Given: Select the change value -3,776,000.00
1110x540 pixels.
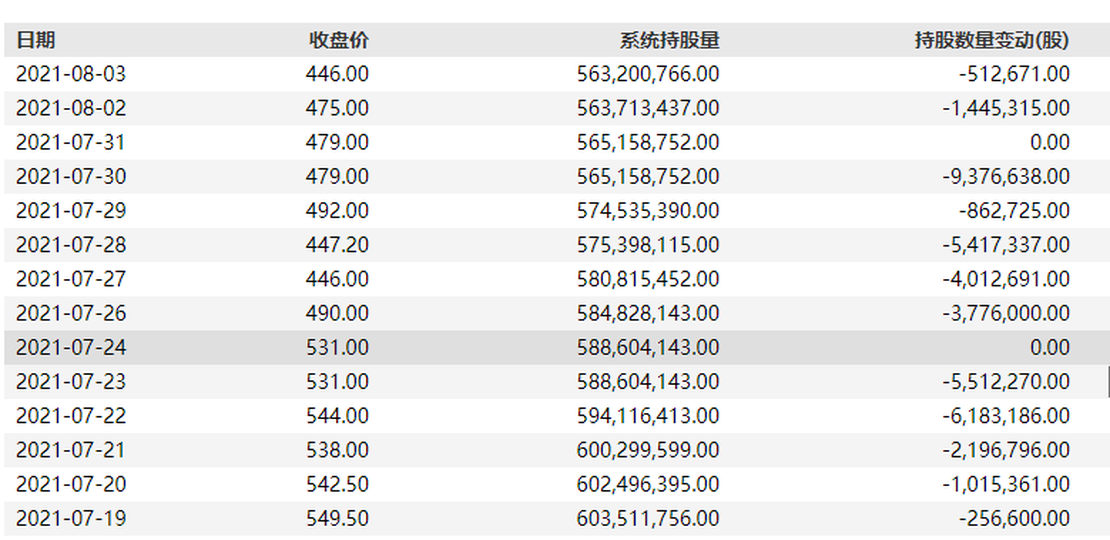Looking at the screenshot, I should point(1006,313).
